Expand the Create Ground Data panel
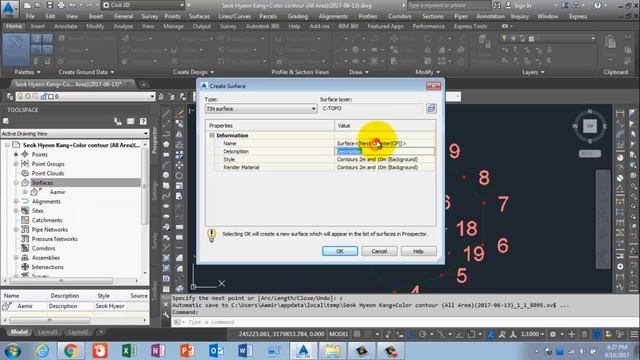 [x=86, y=72]
